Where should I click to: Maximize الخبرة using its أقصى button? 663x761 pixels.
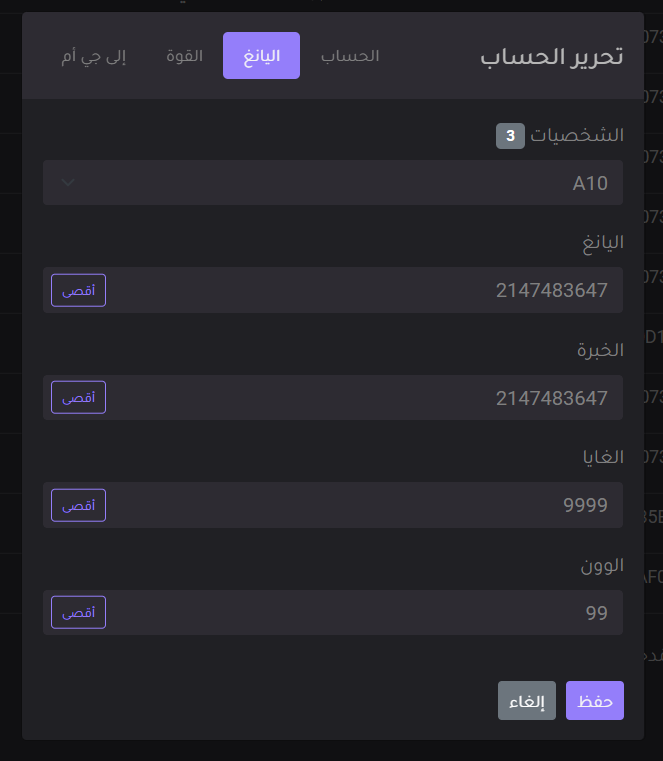[79, 397]
